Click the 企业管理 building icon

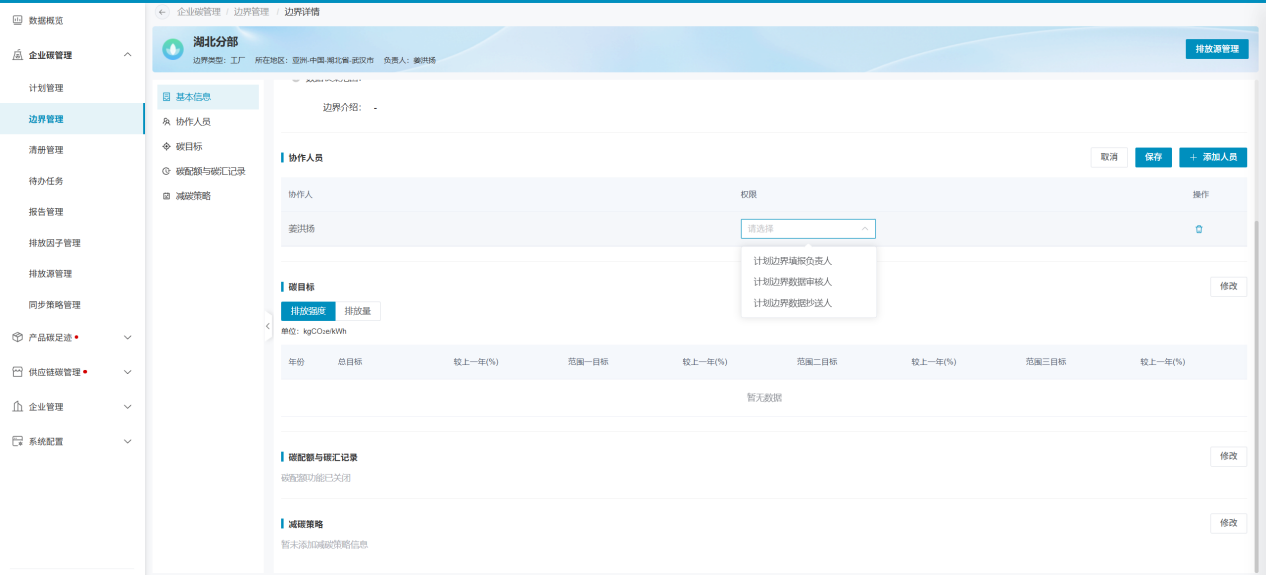[x=17, y=407]
